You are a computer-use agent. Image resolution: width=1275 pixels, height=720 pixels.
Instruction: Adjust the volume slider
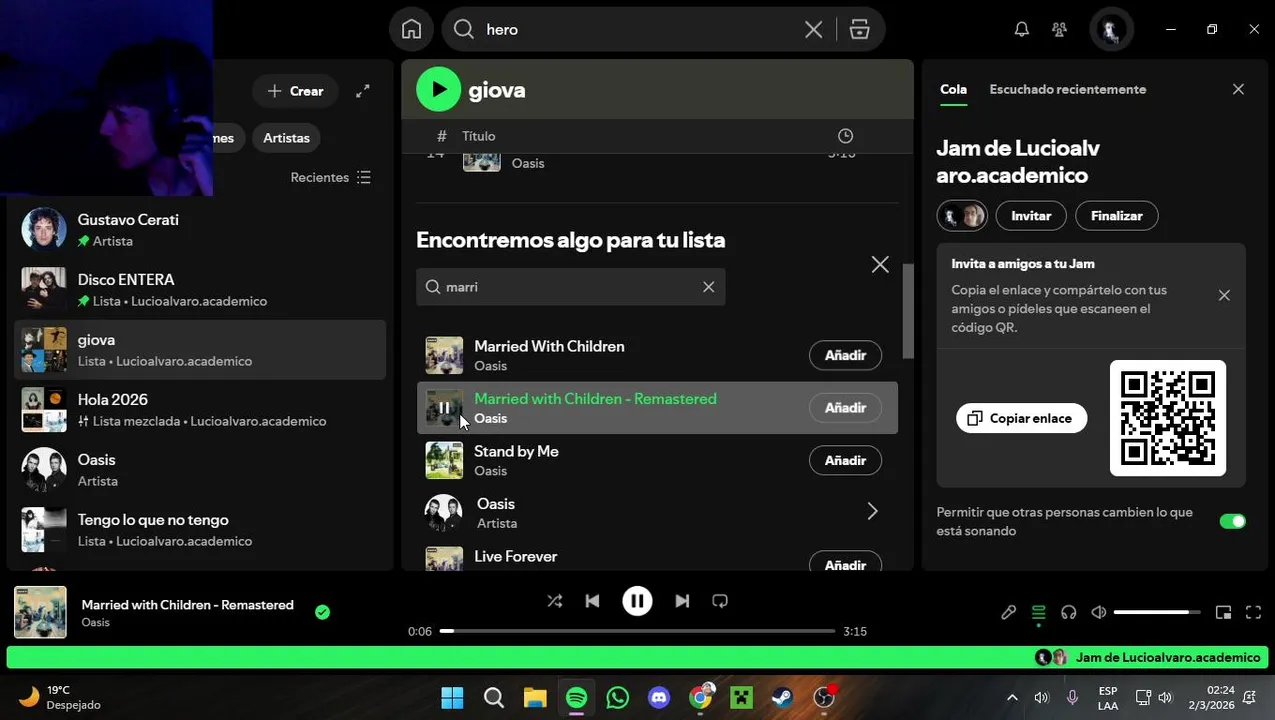click(1157, 612)
